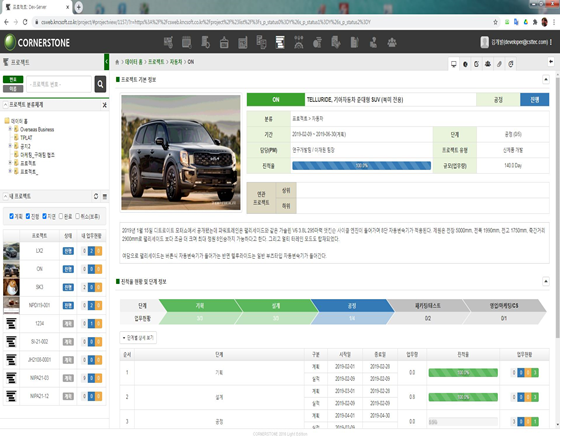Go back in the browser
564x437 pixels.
6,22
